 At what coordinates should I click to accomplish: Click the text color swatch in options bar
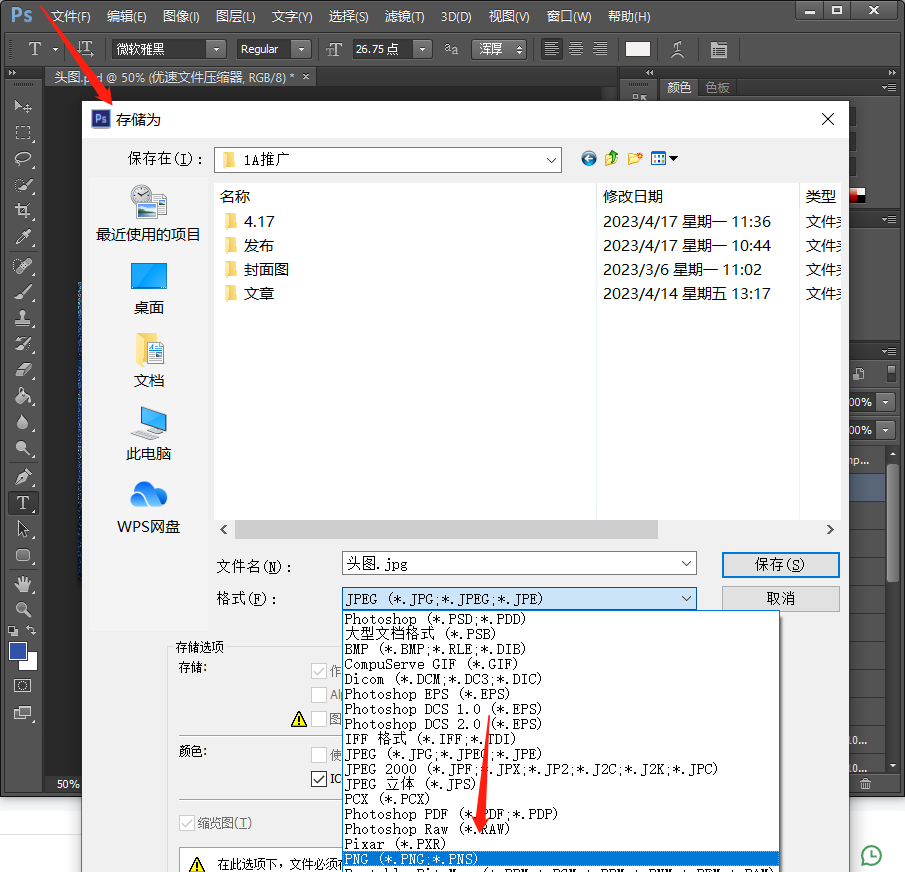[x=638, y=49]
